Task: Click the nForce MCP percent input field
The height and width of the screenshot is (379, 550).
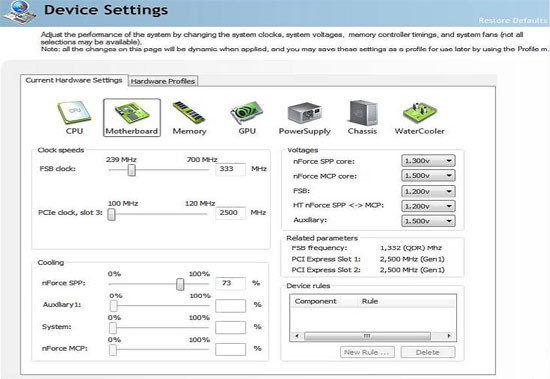Action: point(230,350)
